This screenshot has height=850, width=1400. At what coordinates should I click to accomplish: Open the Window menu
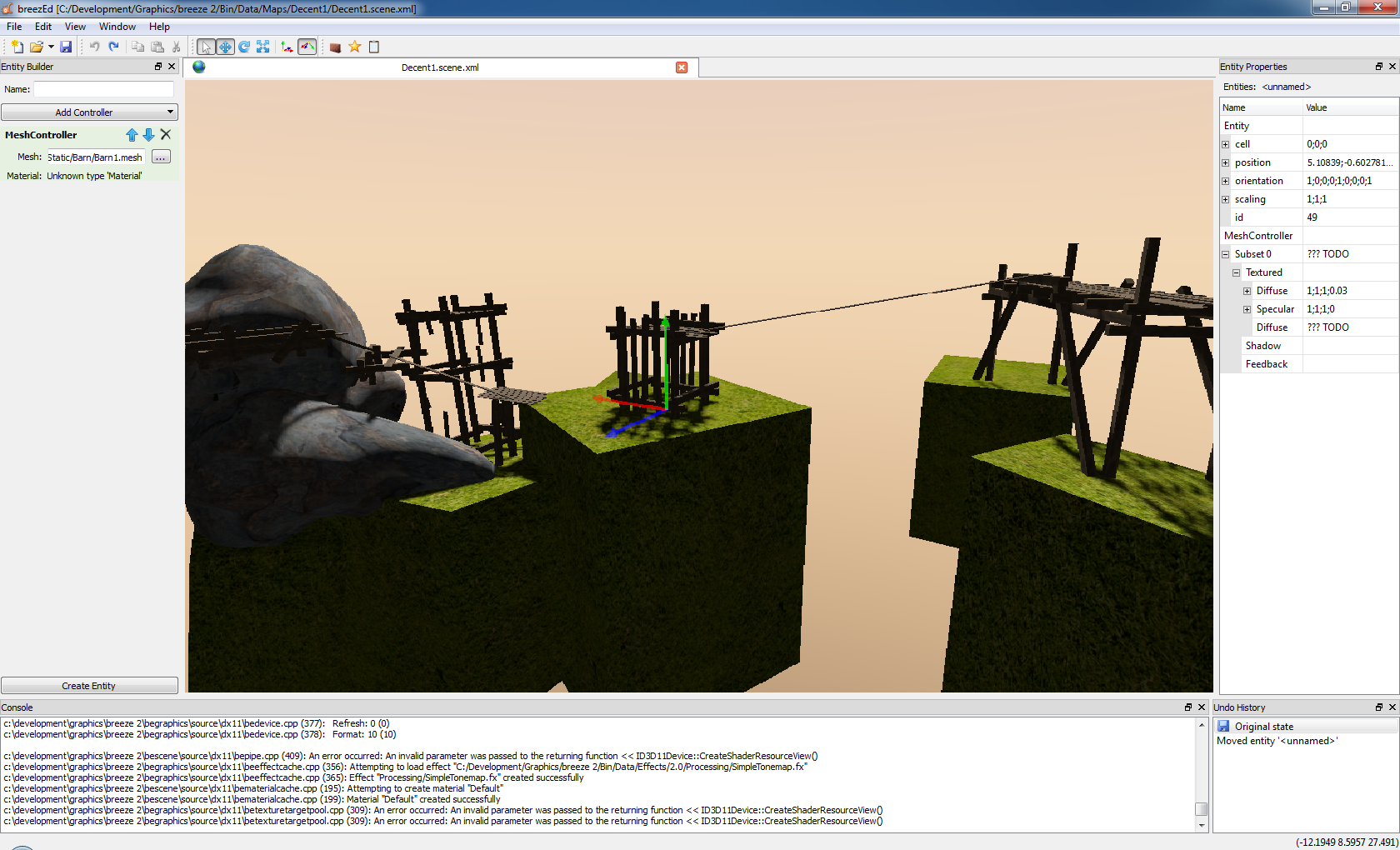pyautogui.click(x=117, y=27)
